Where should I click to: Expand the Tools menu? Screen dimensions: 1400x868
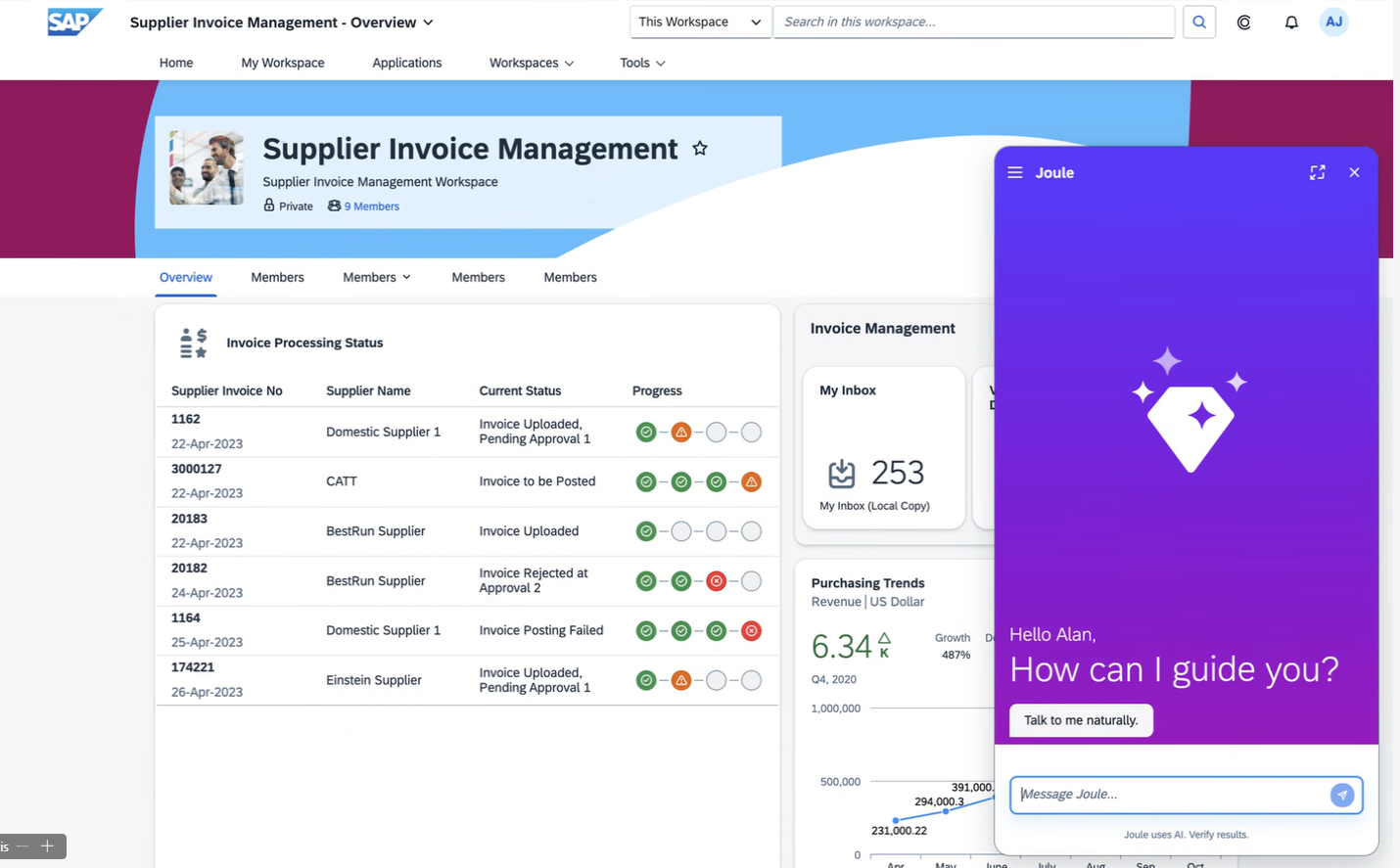pyautogui.click(x=642, y=63)
